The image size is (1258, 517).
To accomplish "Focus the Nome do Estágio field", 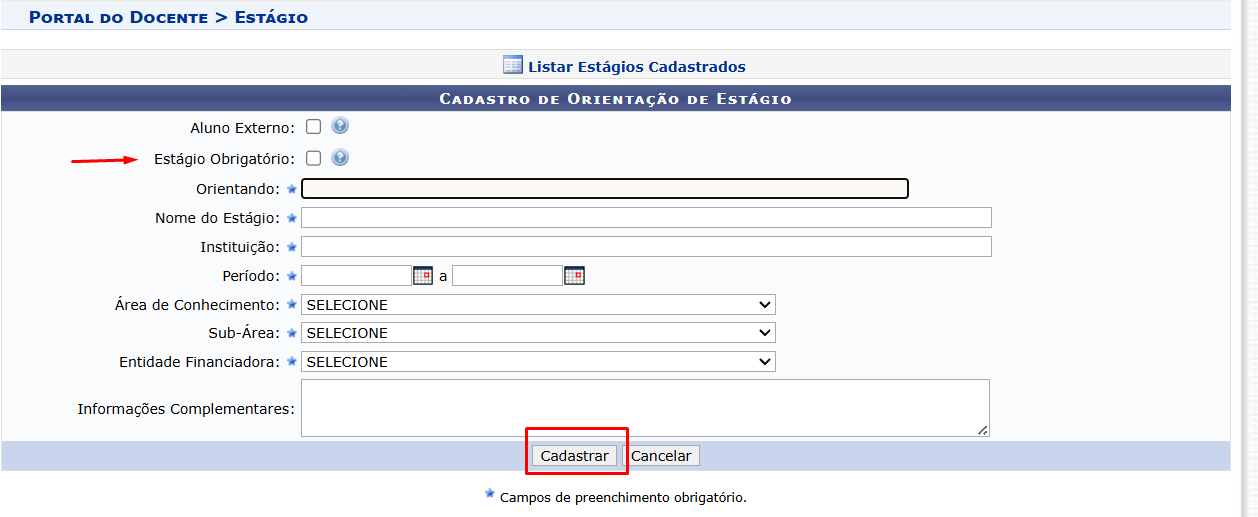I will click(646, 218).
